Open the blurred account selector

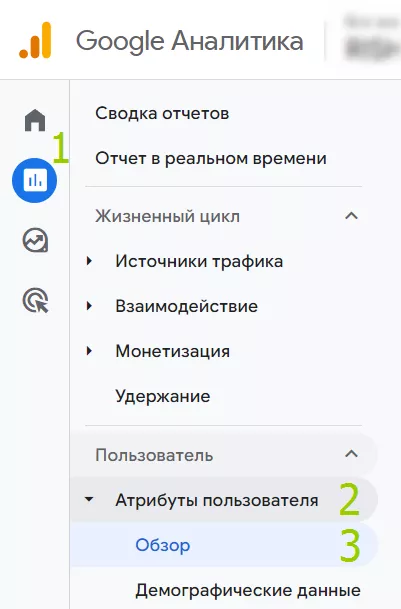click(371, 39)
